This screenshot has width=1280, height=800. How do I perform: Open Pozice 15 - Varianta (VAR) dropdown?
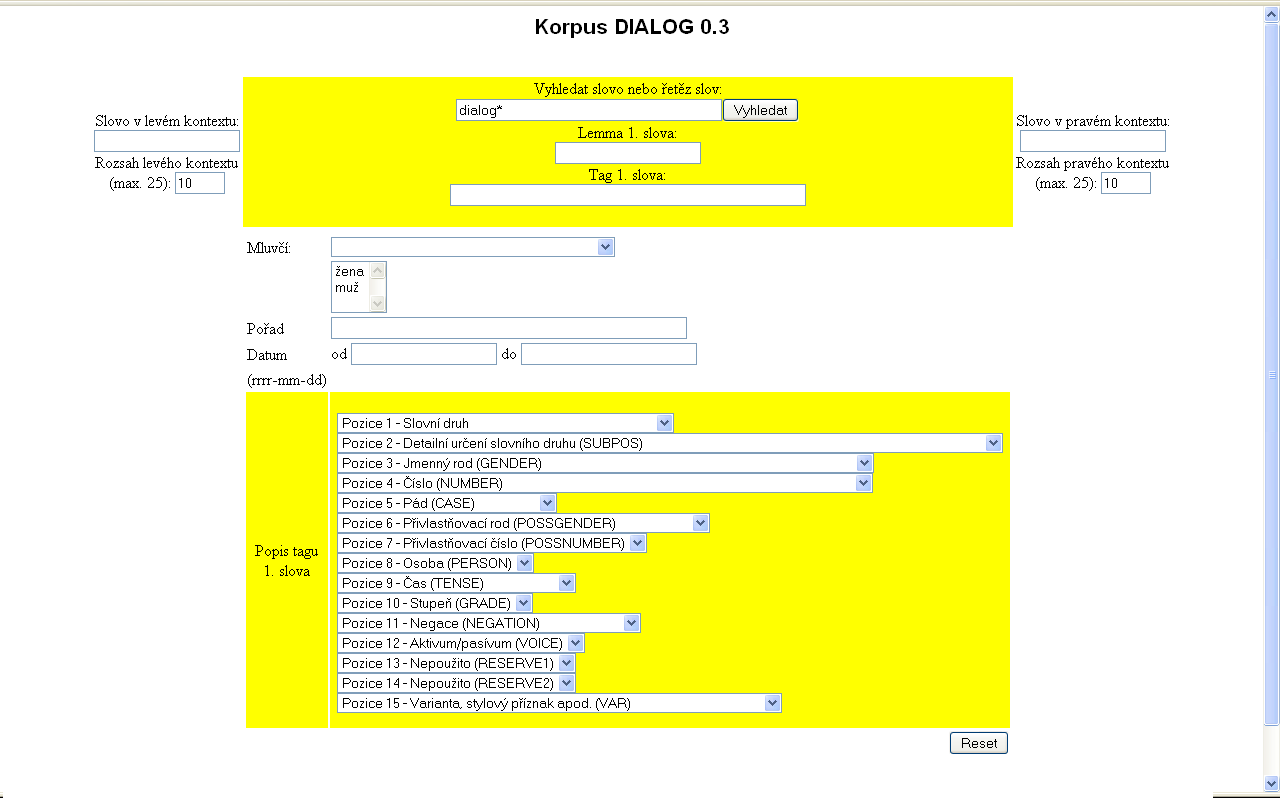pos(559,703)
